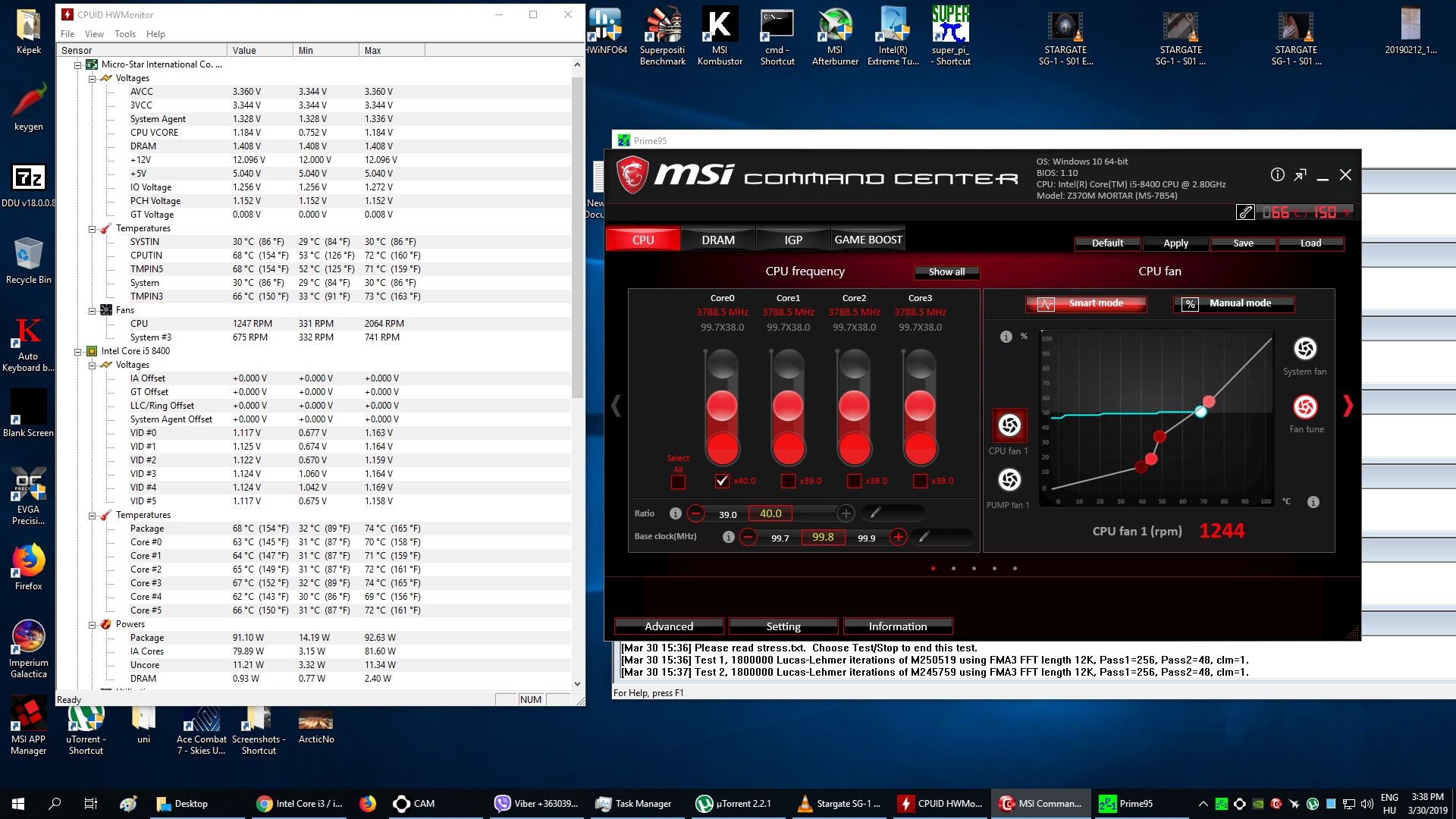The height and width of the screenshot is (819, 1456).
Task: Click the Save profile button
Action: coord(1243,243)
